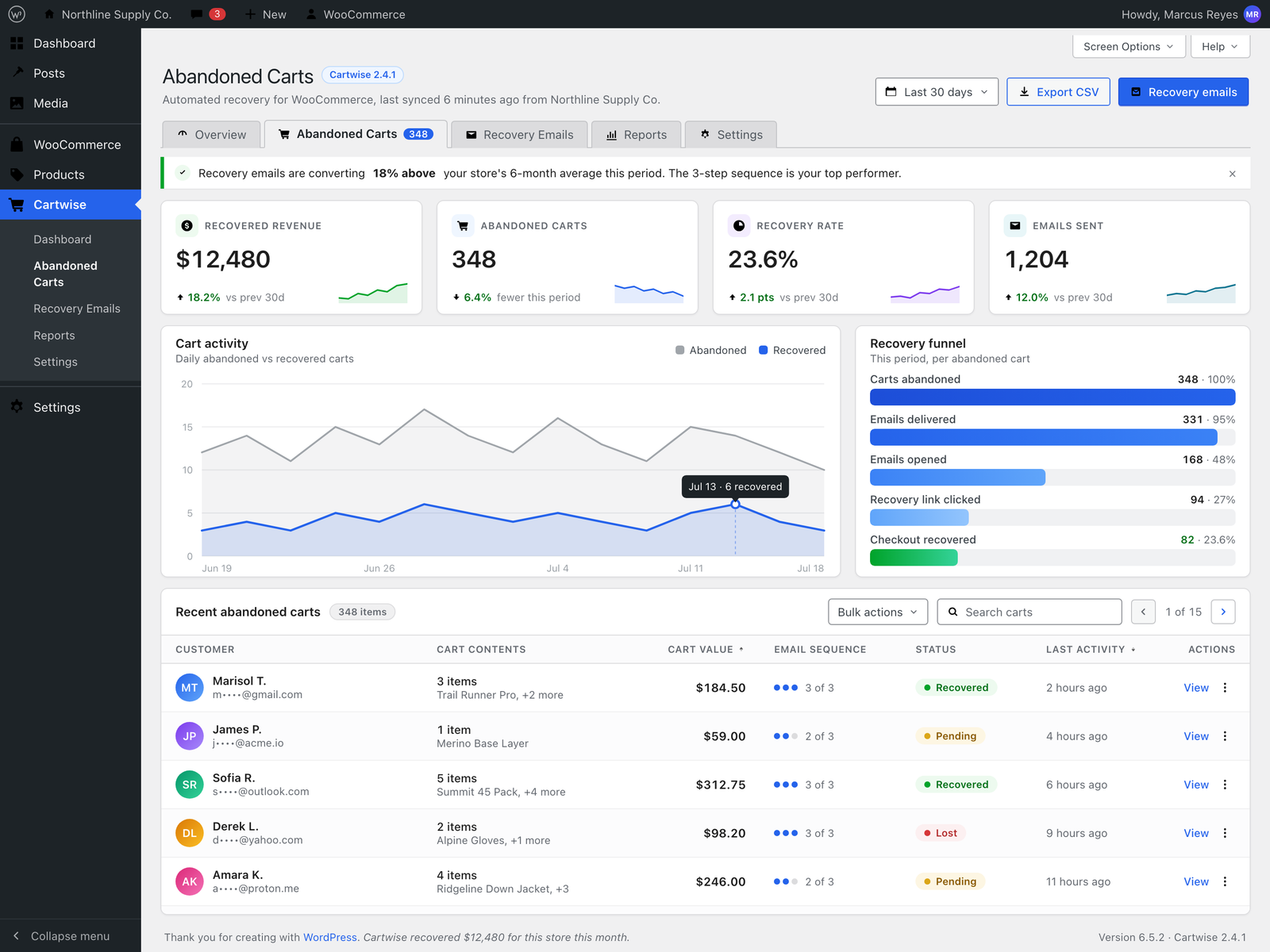Open the WordPress footer link
Screen dimensions: 1270x952
(330, 937)
